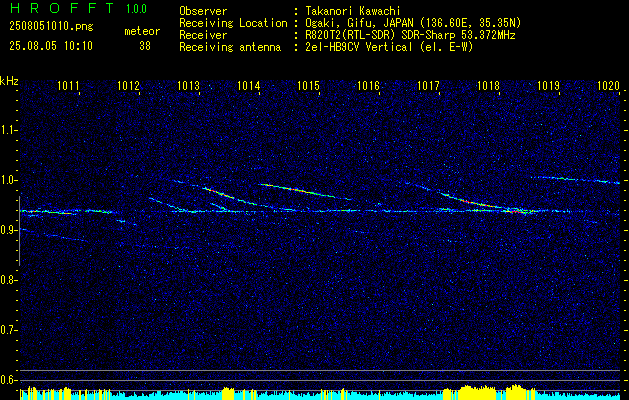The height and width of the screenshot is (400, 629).
Task: Click the faint echo trace above 1019
Action: point(575,180)
